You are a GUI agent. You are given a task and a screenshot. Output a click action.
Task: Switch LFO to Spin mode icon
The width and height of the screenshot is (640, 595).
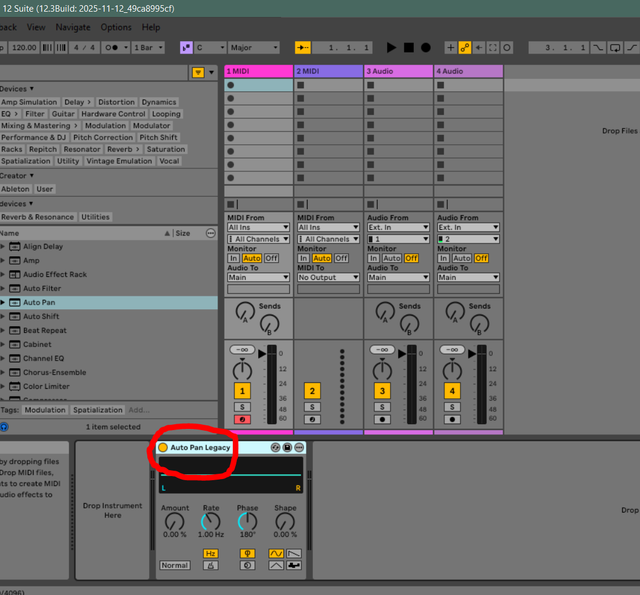point(247,565)
